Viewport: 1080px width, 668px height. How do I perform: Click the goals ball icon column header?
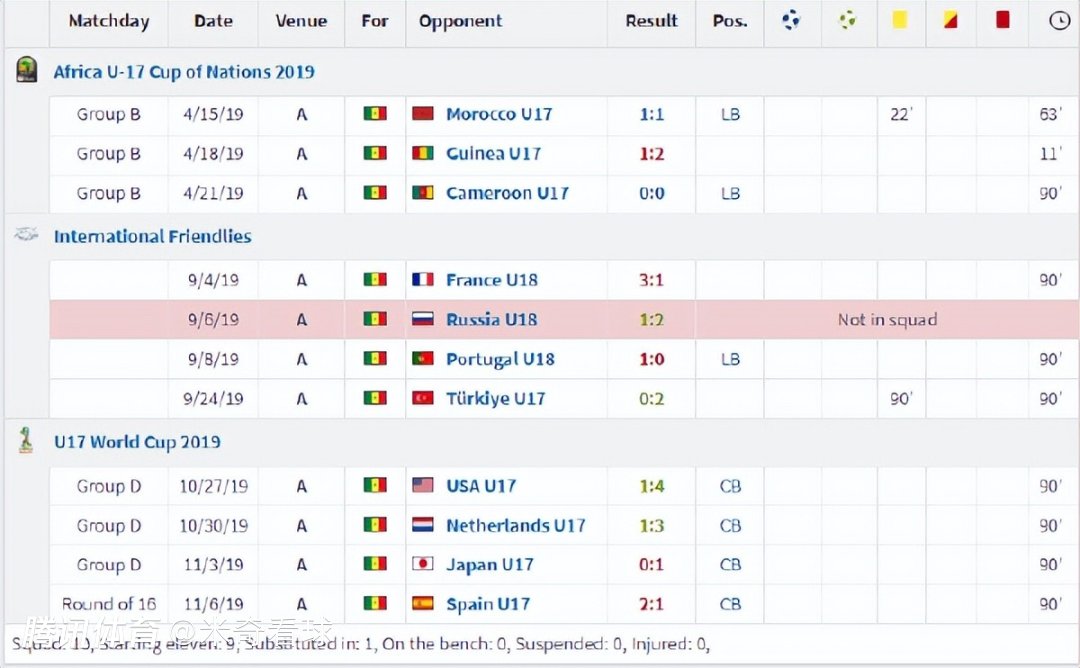pyautogui.click(x=792, y=20)
